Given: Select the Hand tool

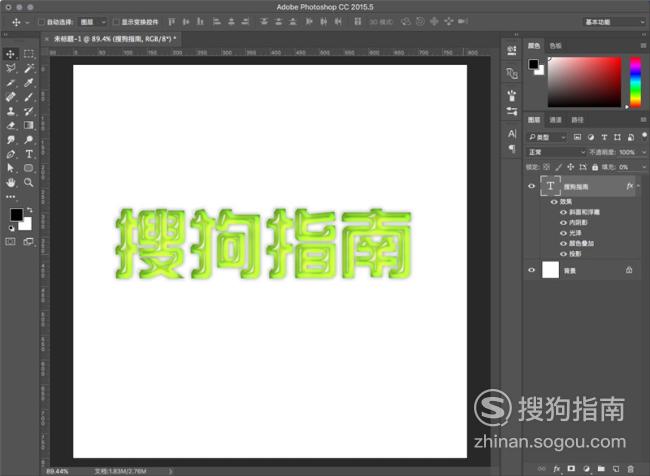Looking at the screenshot, I should (10, 182).
